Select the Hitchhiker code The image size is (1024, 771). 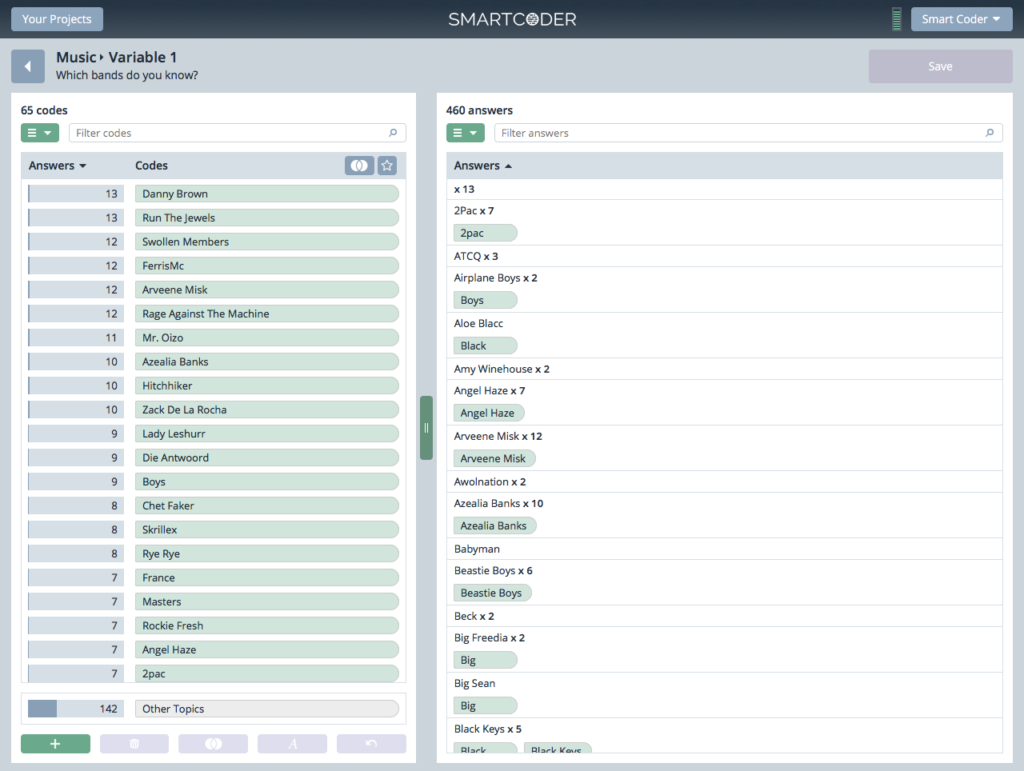[267, 385]
